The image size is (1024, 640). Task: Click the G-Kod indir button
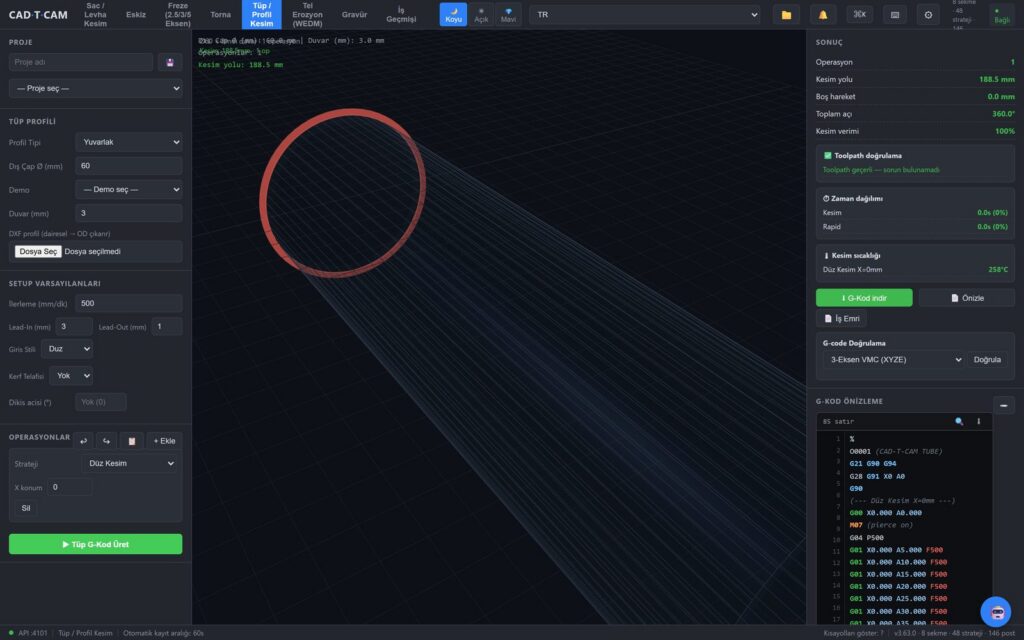[x=864, y=298]
